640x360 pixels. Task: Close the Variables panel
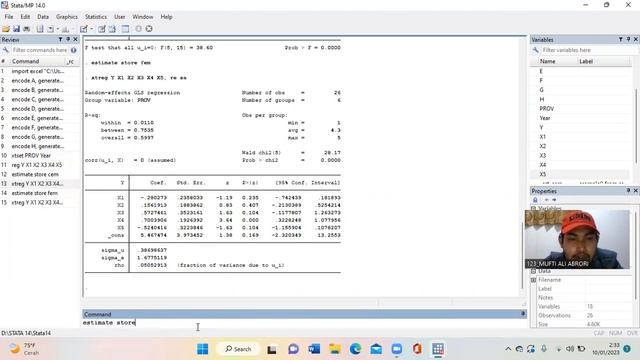(636, 40)
